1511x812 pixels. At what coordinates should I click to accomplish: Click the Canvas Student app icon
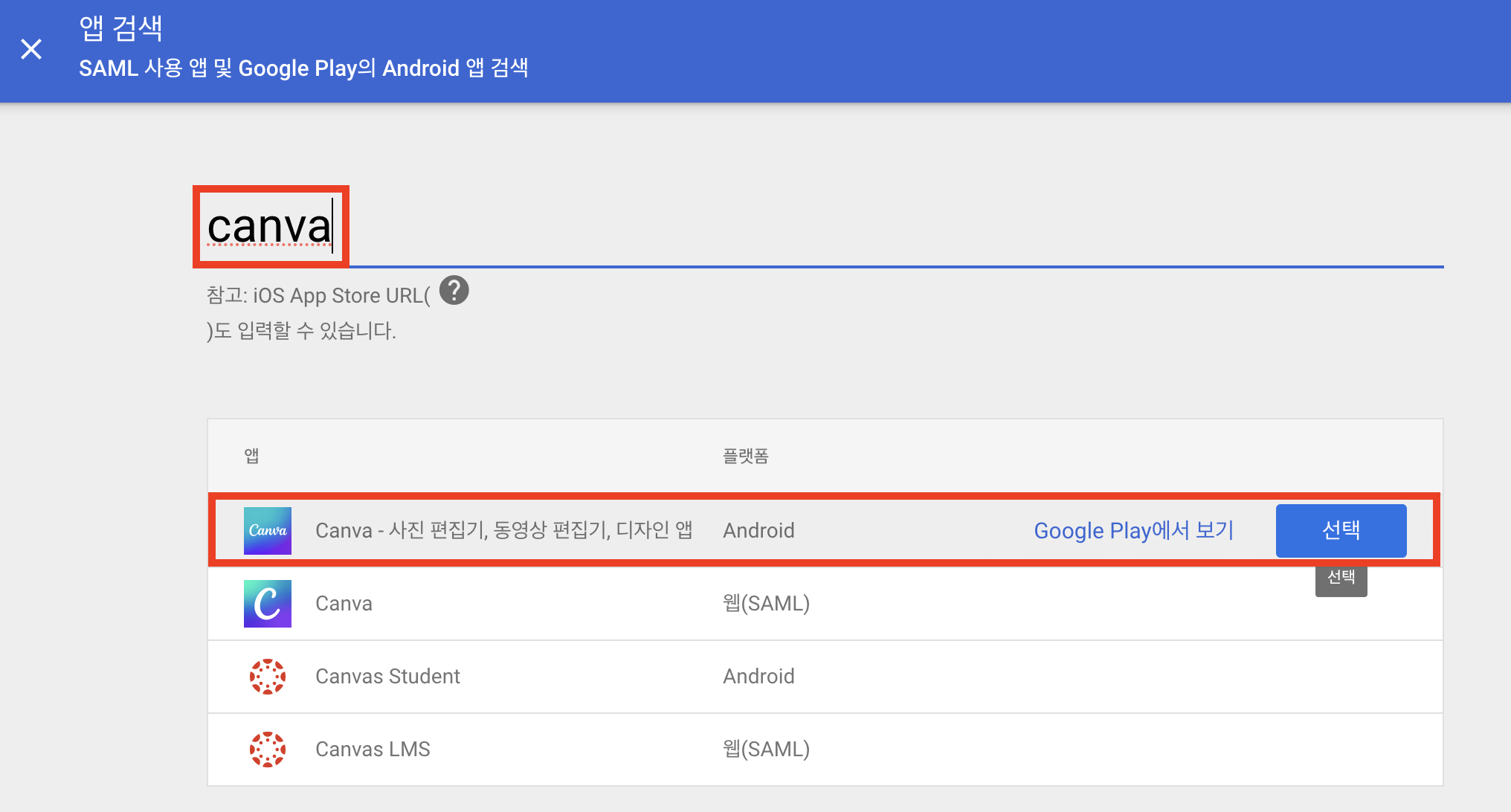(267, 676)
